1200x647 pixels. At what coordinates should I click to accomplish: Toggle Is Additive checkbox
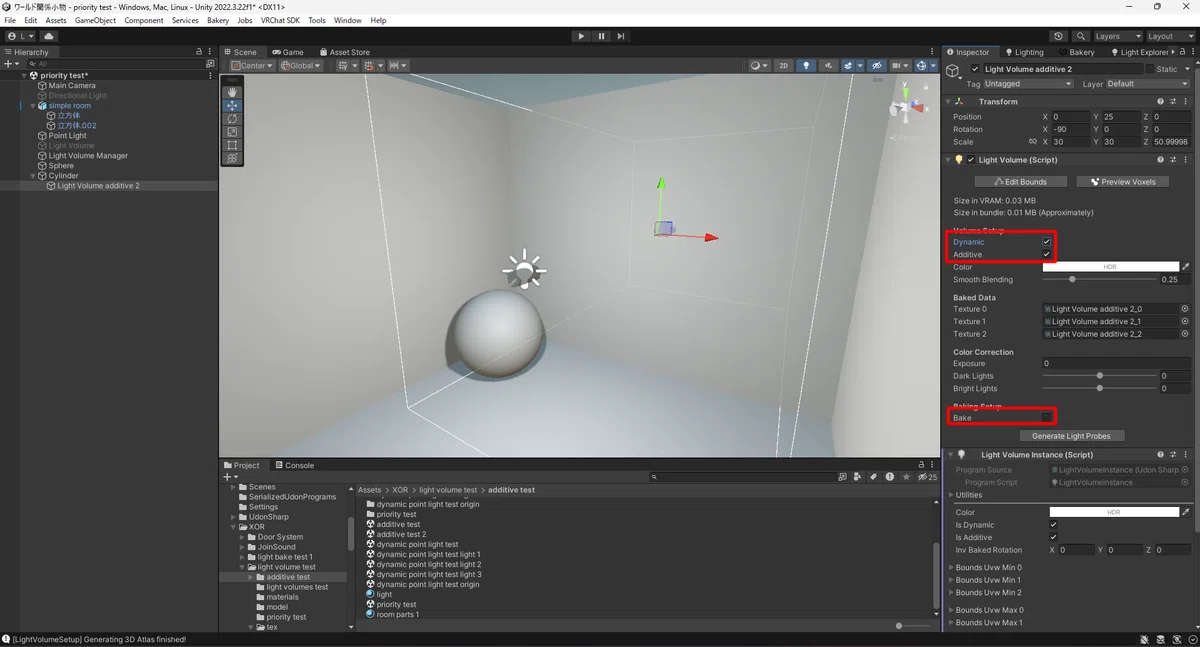pyautogui.click(x=1054, y=537)
